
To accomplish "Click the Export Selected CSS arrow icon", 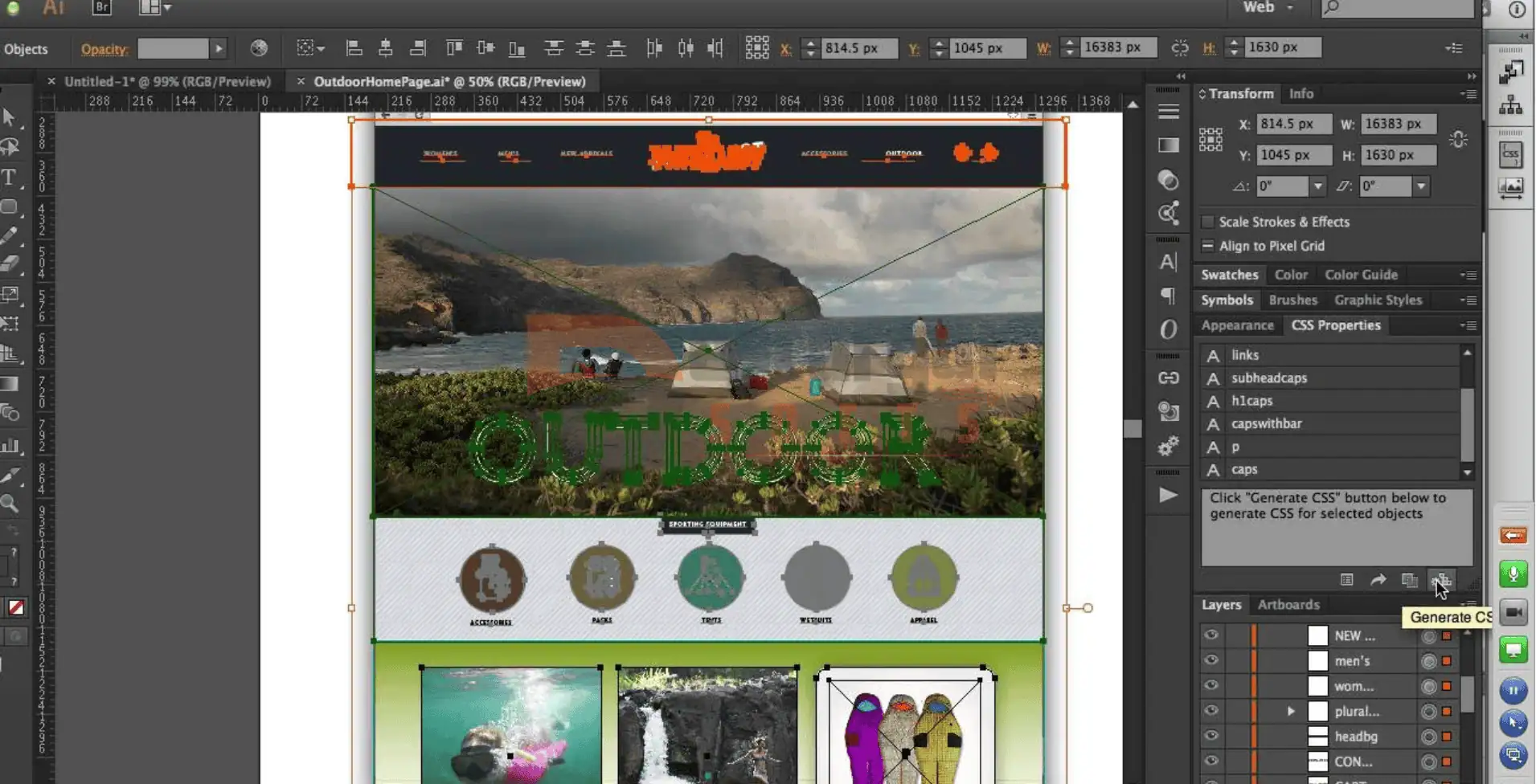I will pyautogui.click(x=1378, y=579).
